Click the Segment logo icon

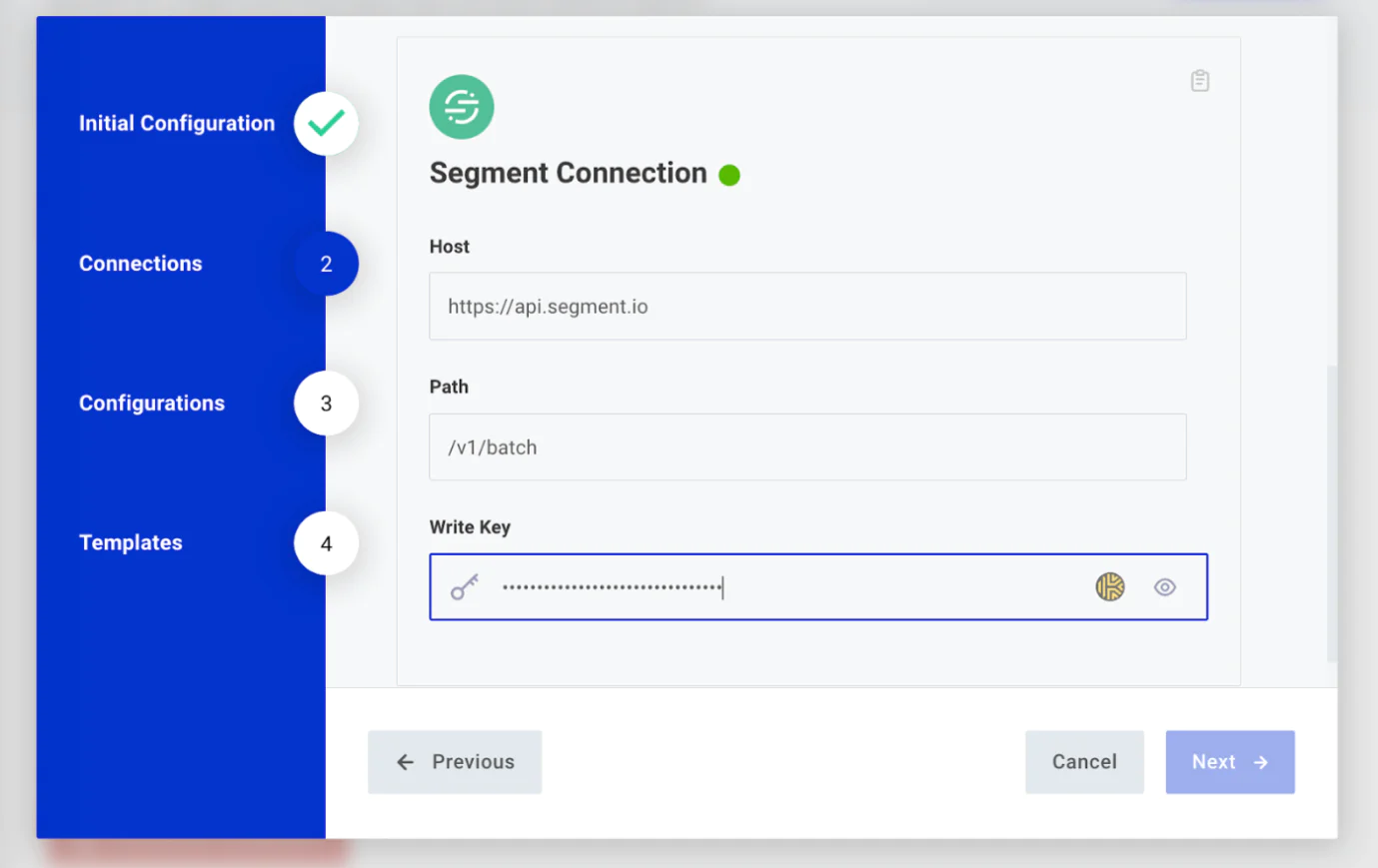point(462,106)
